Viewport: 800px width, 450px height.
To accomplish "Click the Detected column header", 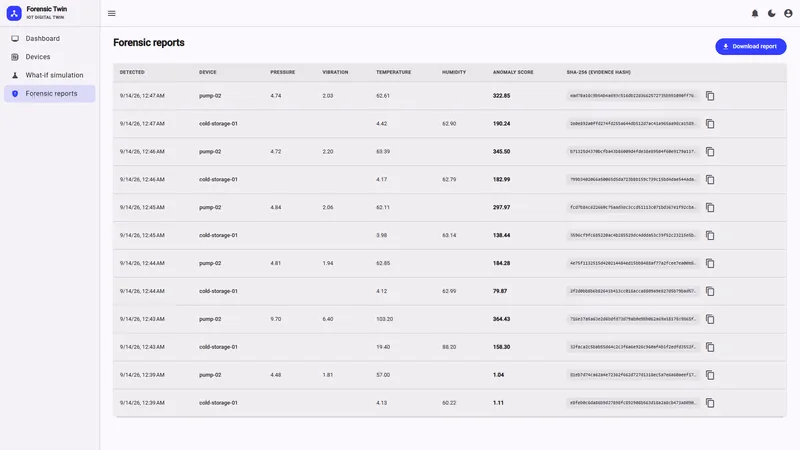I will click(x=132, y=72).
